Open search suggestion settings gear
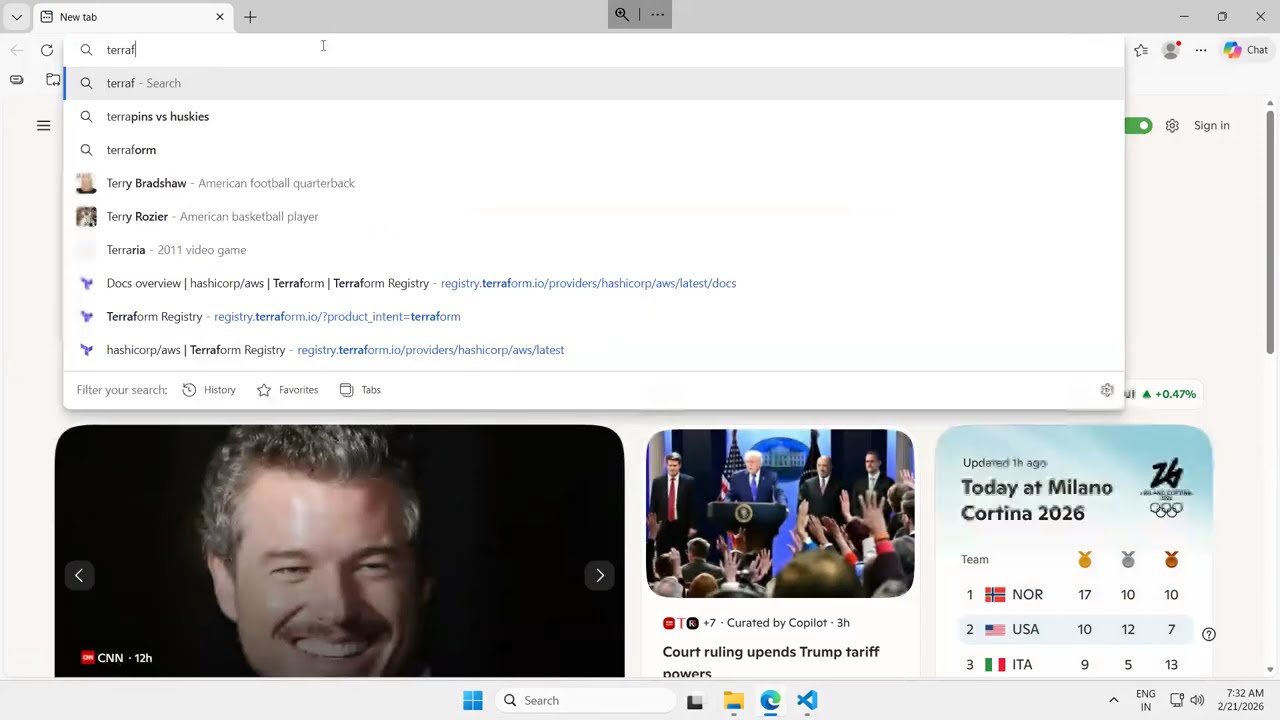The width and height of the screenshot is (1280, 720). tap(1107, 390)
